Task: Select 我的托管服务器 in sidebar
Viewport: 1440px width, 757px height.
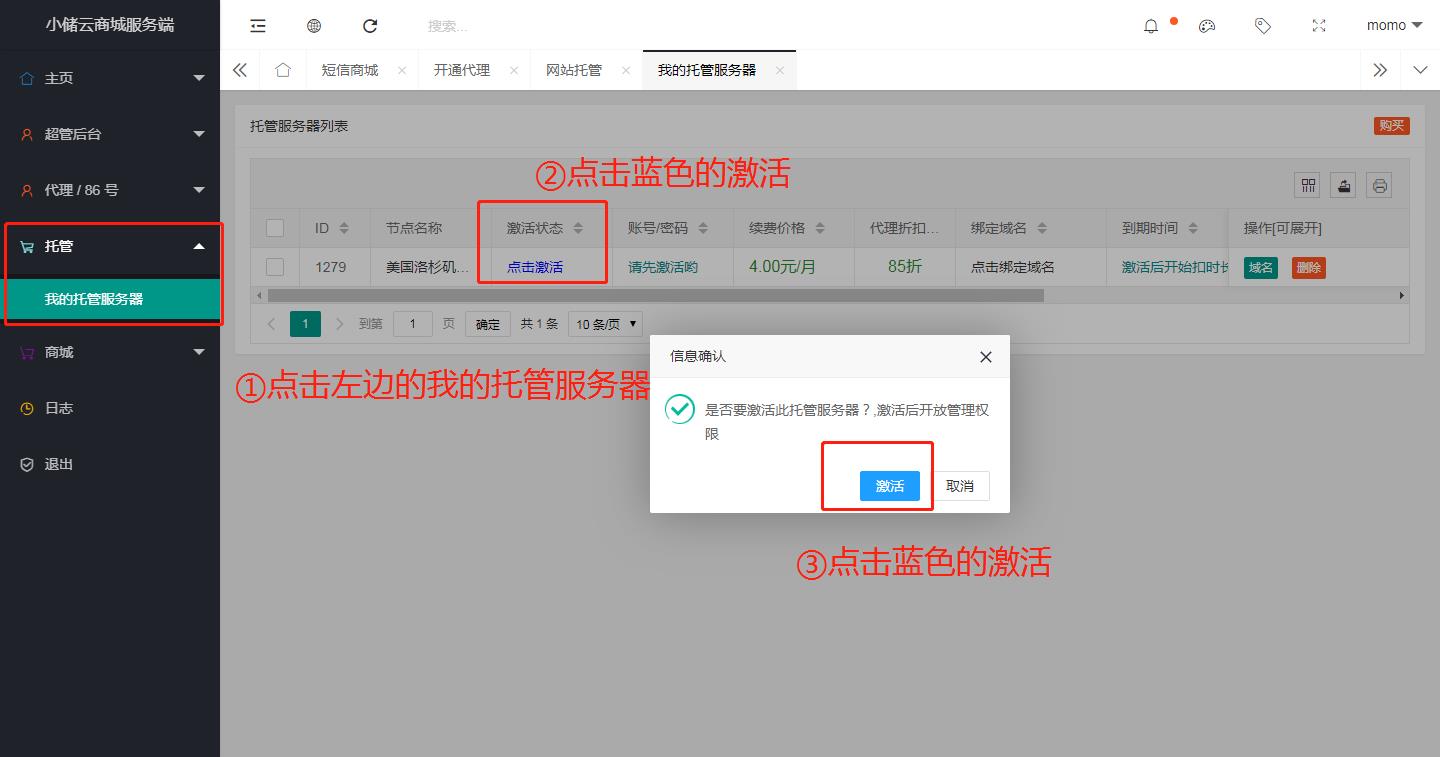Action: 110,299
